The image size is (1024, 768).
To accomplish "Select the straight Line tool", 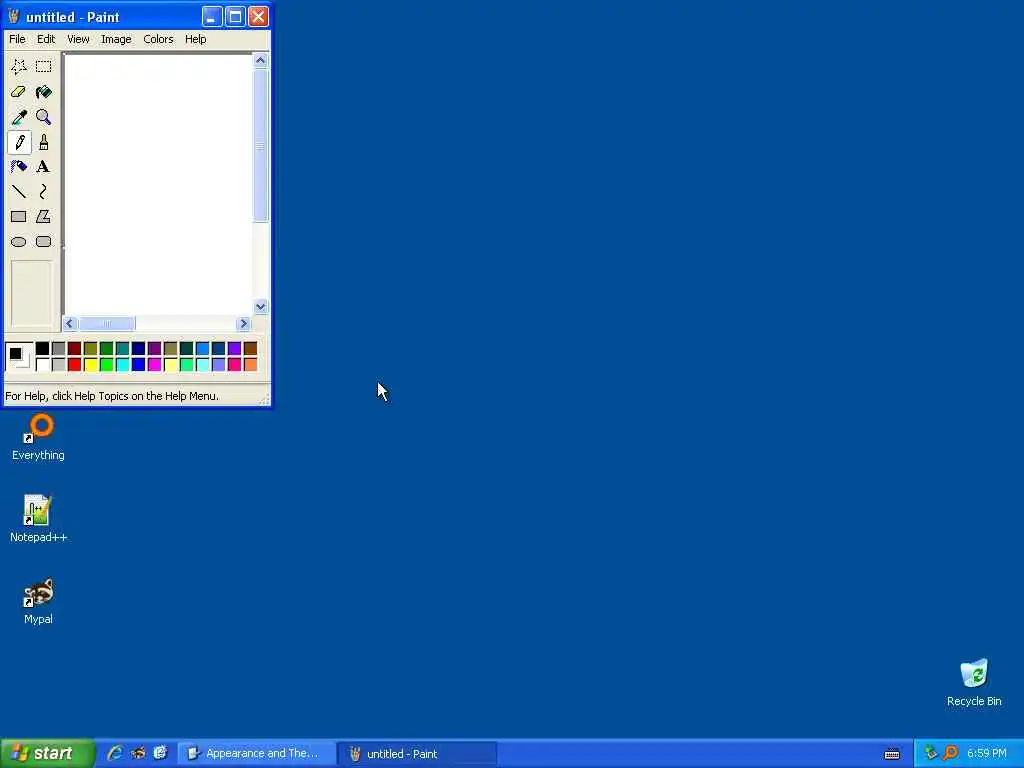I will (19, 191).
